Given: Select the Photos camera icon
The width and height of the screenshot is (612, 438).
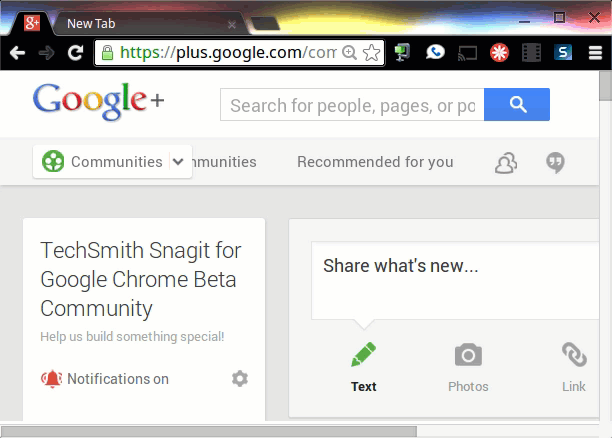Looking at the screenshot, I should click(468, 355).
